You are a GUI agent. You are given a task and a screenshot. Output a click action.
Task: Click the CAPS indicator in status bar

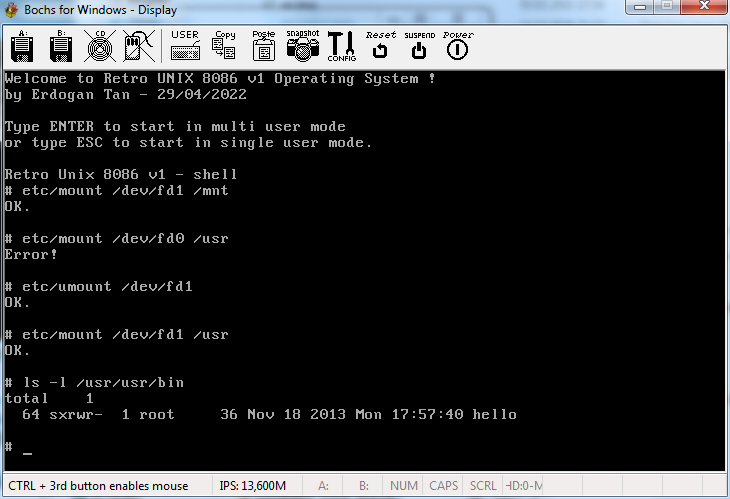443,486
